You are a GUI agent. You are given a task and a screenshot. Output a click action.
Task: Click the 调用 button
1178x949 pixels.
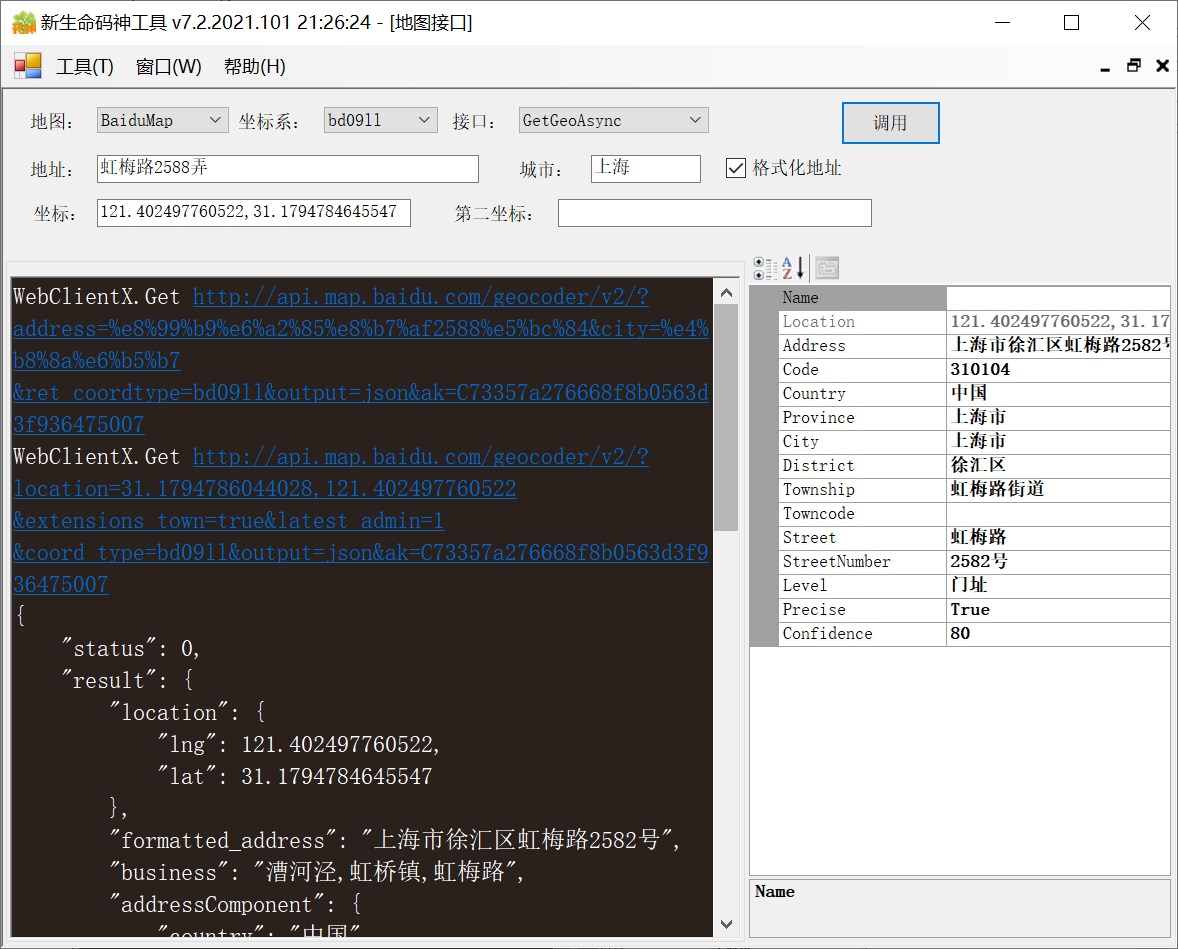pos(890,122)
